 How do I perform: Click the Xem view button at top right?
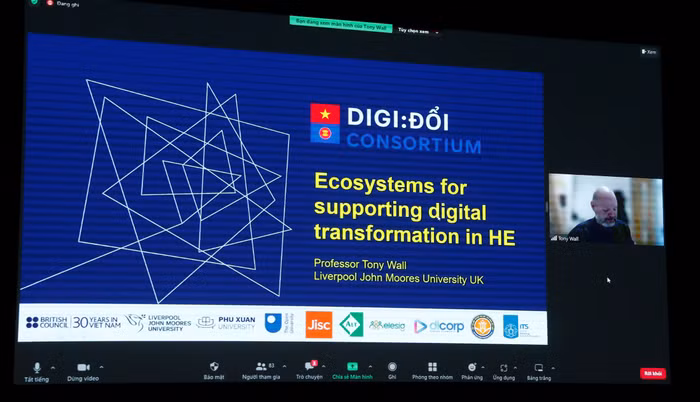click(649, 52)
